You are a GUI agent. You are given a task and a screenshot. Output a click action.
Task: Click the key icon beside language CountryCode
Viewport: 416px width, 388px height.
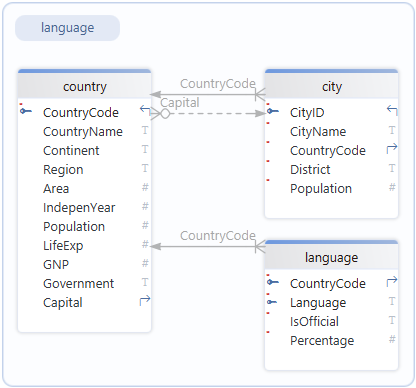(x=273, y=282)
